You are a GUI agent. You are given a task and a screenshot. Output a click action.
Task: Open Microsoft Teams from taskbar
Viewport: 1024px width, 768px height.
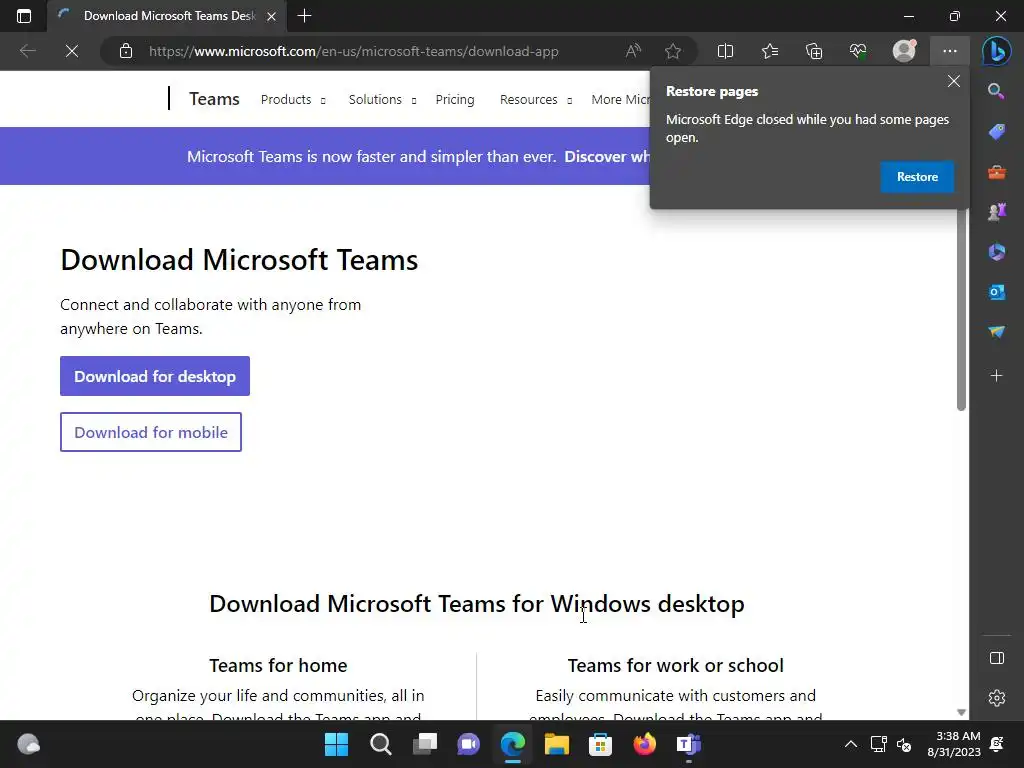pyautogui.click(x=688, y=744)
